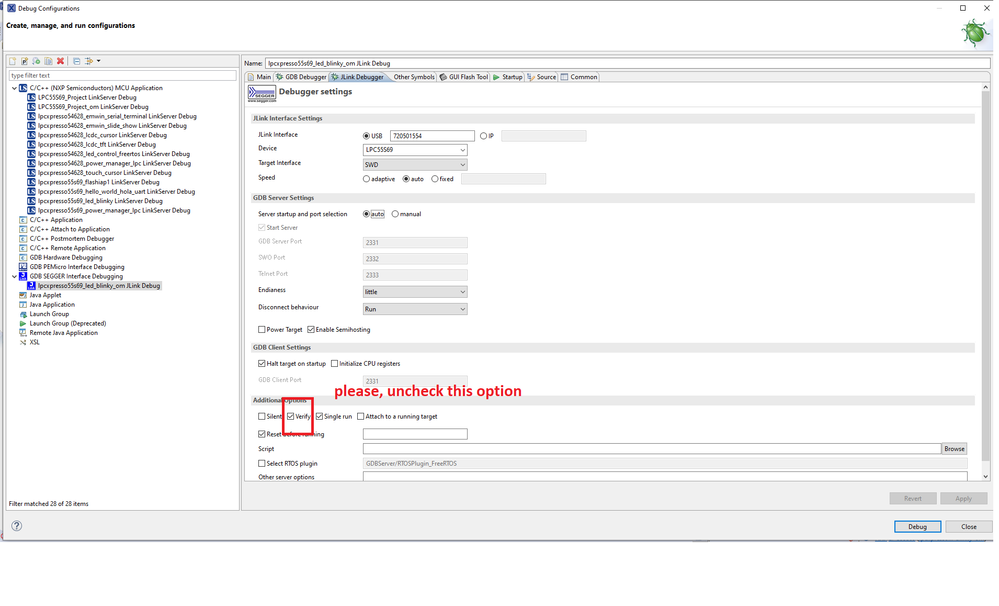Uncheck the Verify option
999x606 pixels.
coord(291,417)
